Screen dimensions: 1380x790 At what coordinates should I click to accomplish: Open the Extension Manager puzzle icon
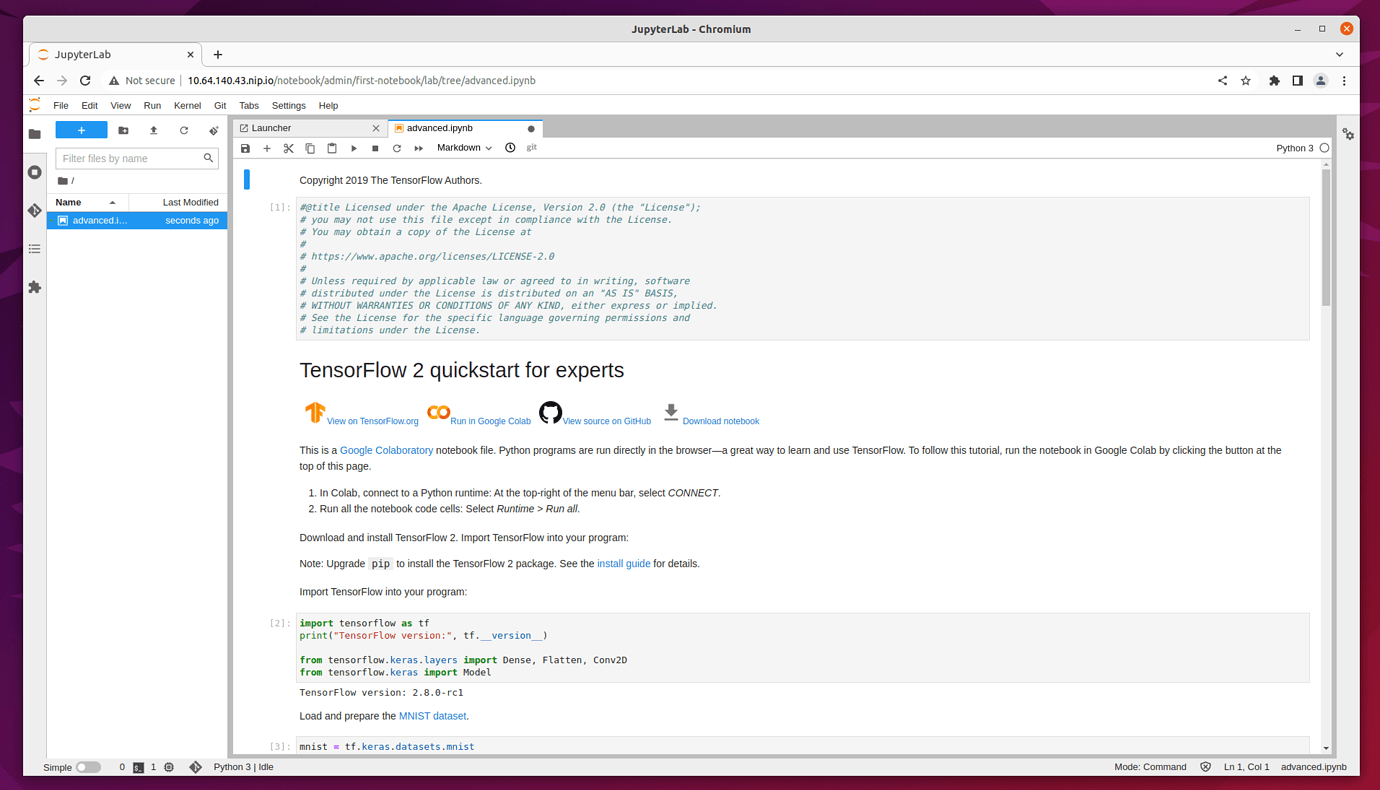tap(35, 287)
